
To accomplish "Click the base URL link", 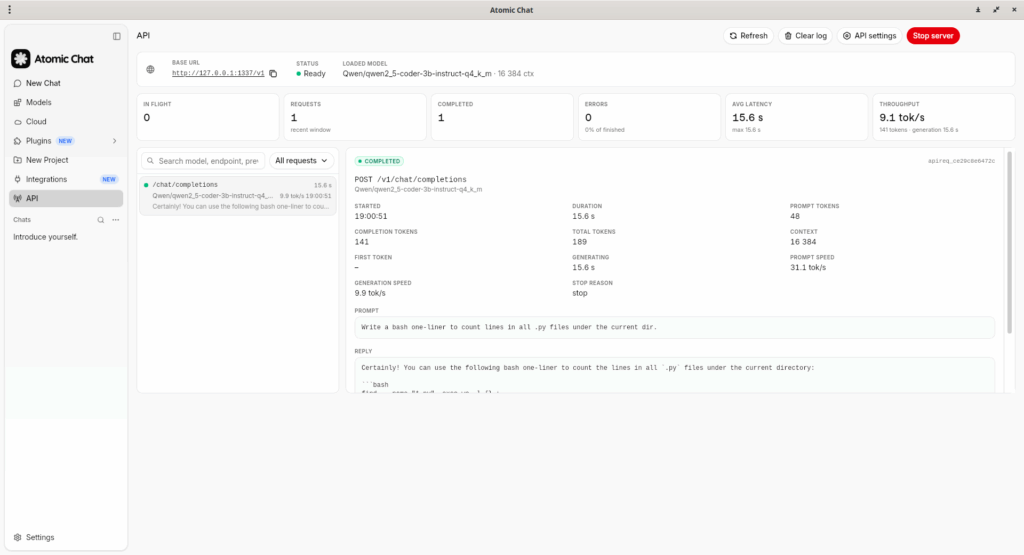I will point(218,74).
